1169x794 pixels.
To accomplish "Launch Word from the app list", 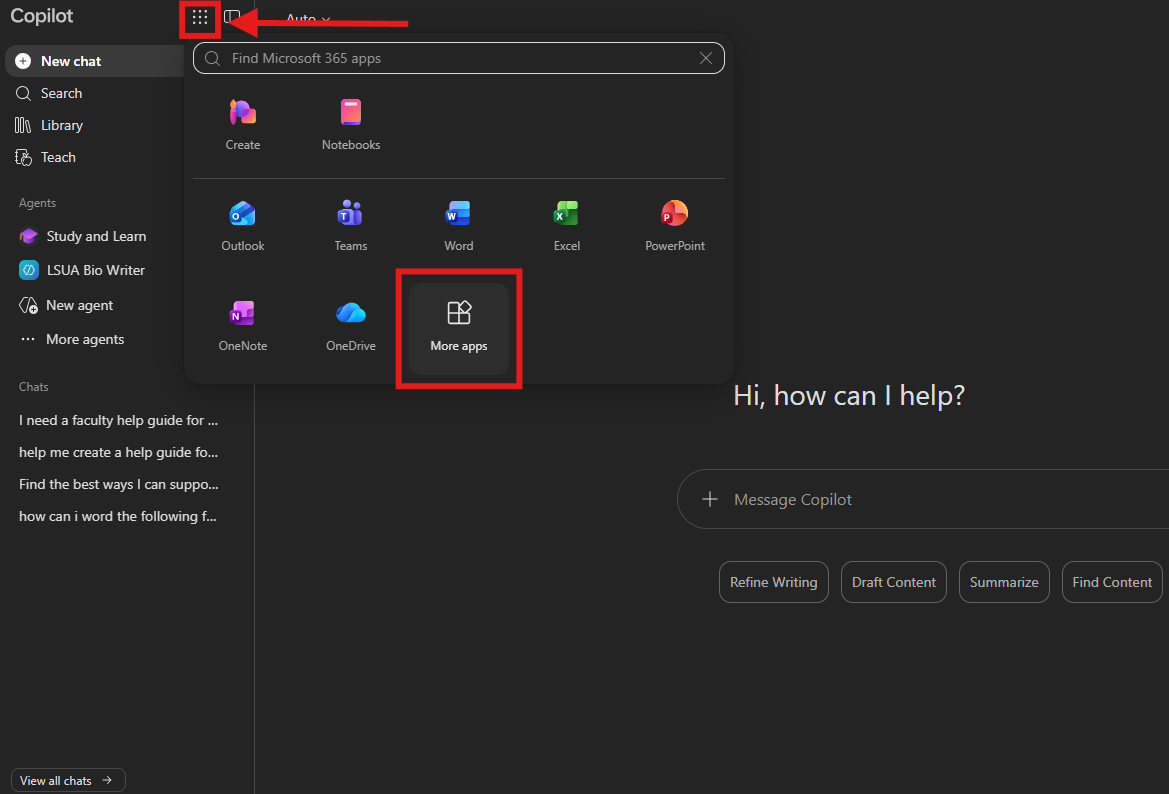I will (x=459, y=227).
